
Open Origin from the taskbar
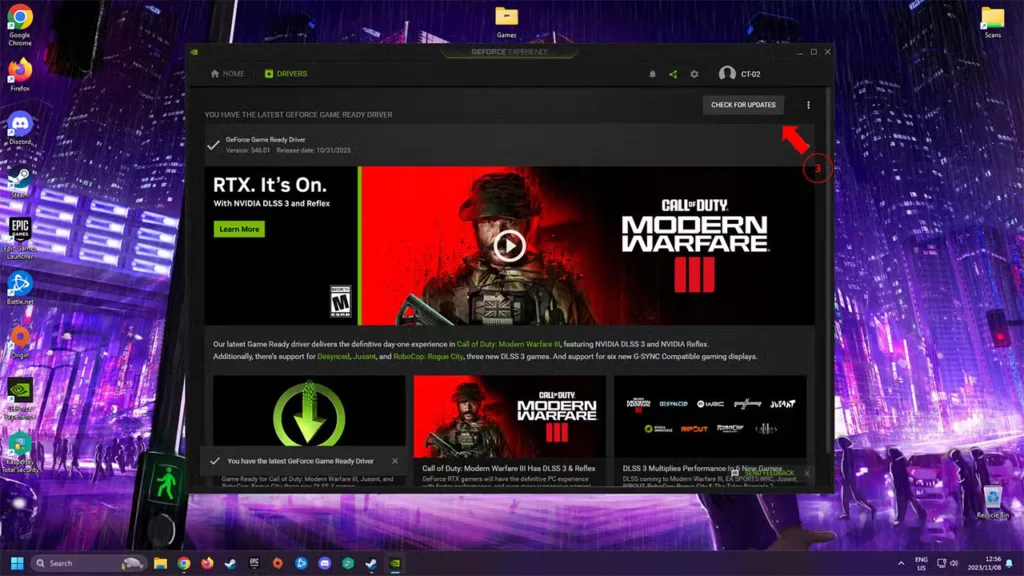(278, 563)
